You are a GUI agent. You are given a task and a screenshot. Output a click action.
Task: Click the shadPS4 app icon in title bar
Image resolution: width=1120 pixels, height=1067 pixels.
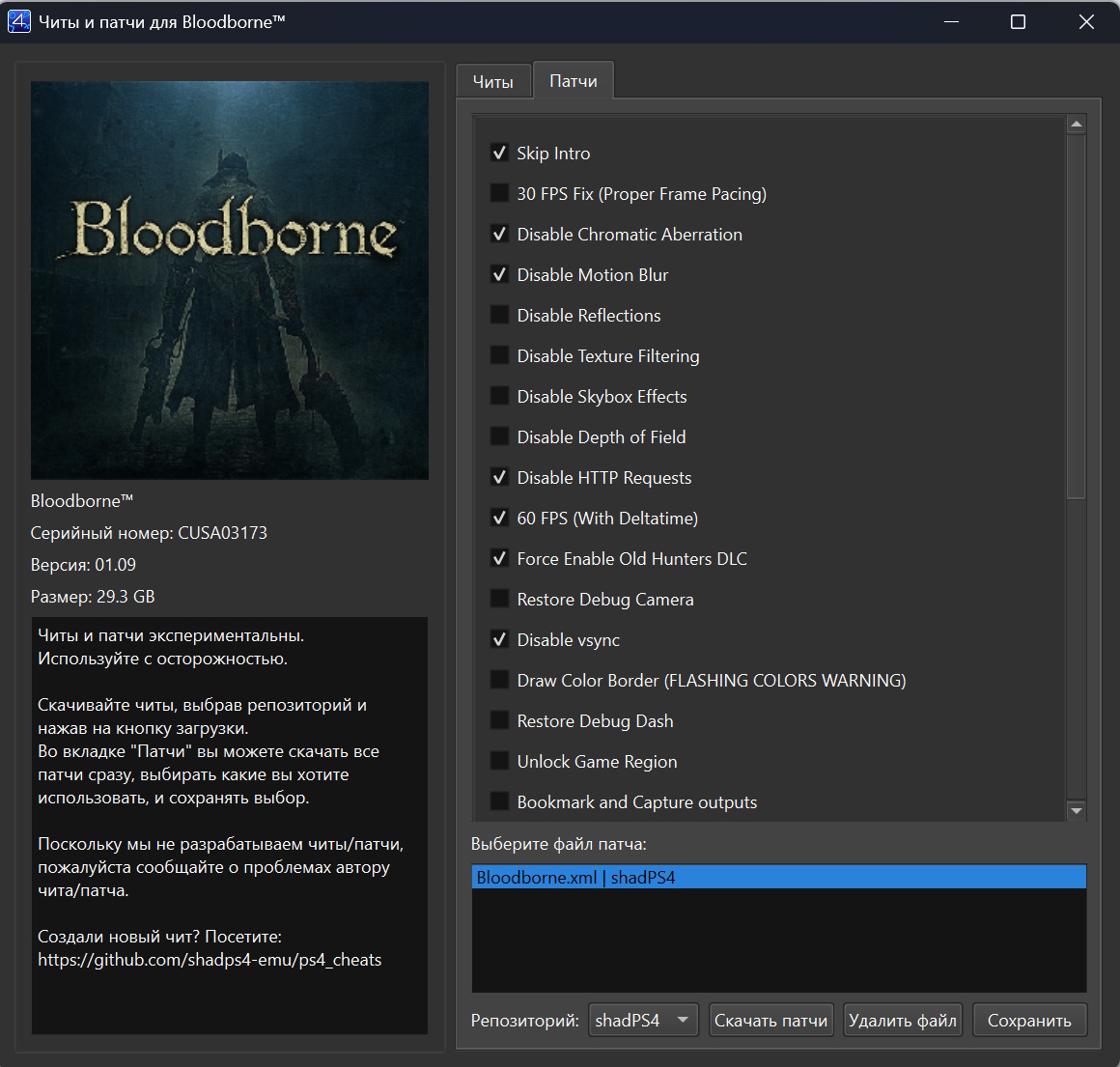coord(19,21)
